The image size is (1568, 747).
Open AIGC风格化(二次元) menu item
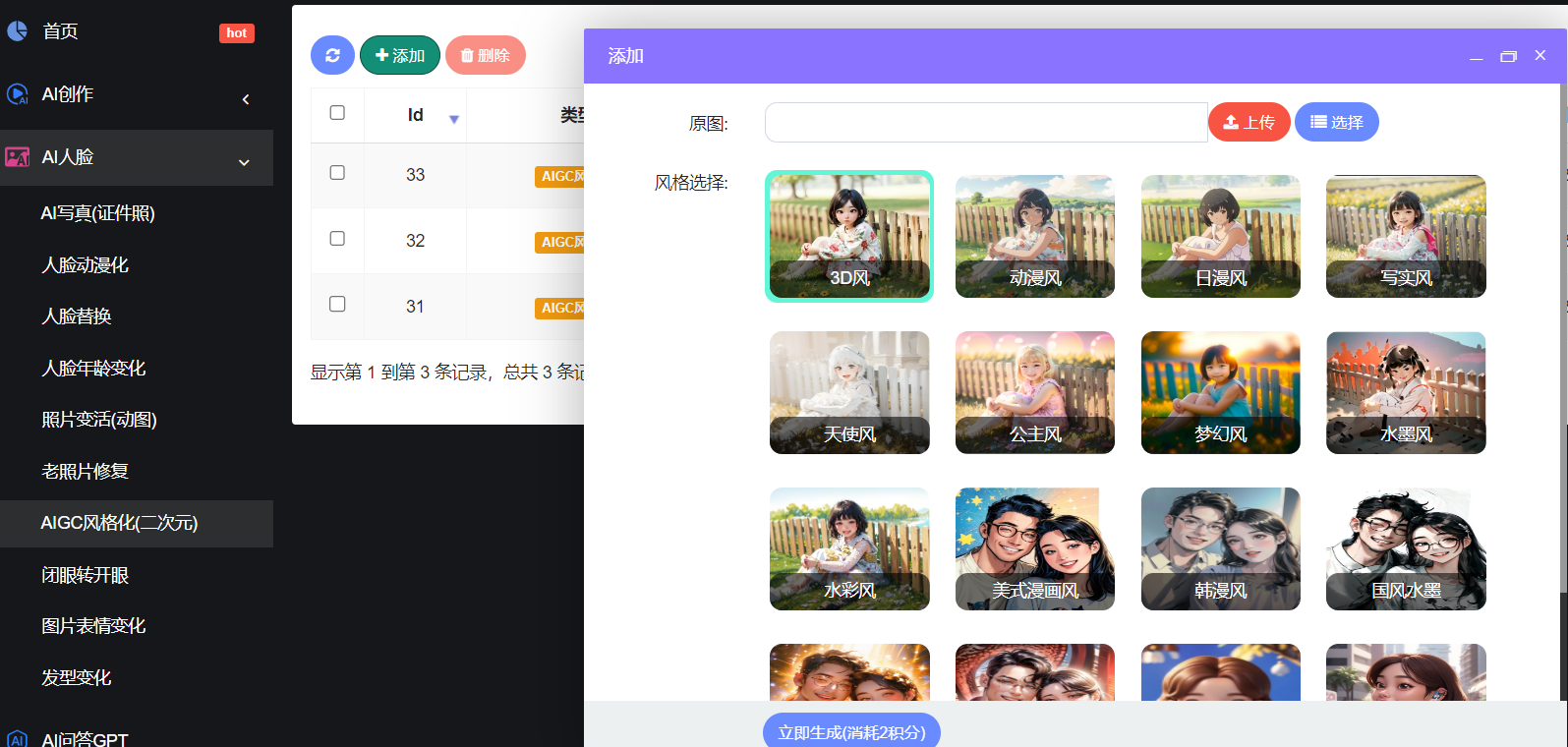click(x=137, y=524)
